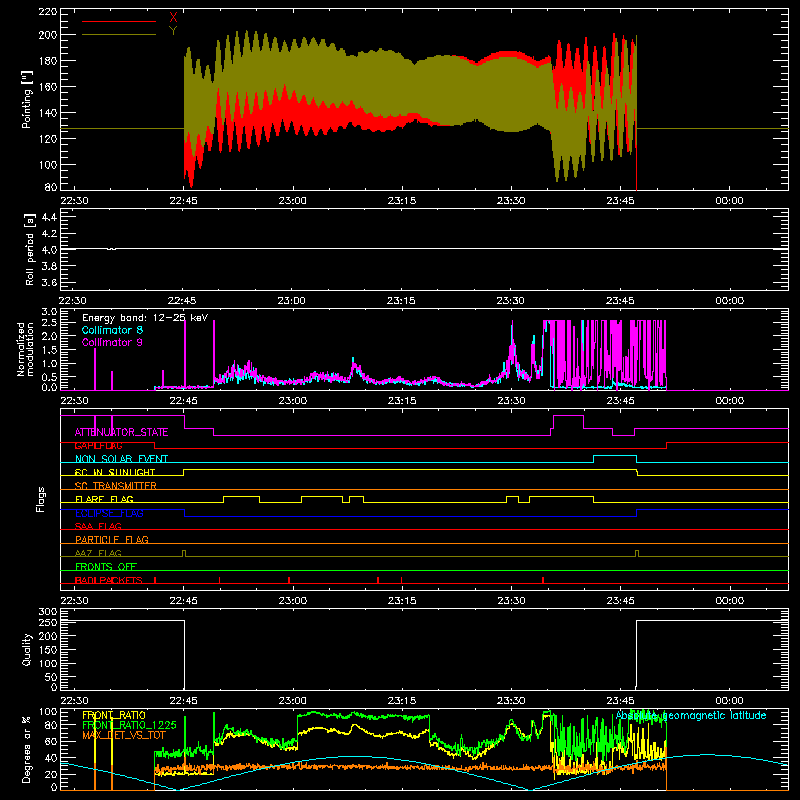This screenshot has width=800, height=800.
Task: Click the SC_TRANSMITTER flag label
Action: coord(115,486)
